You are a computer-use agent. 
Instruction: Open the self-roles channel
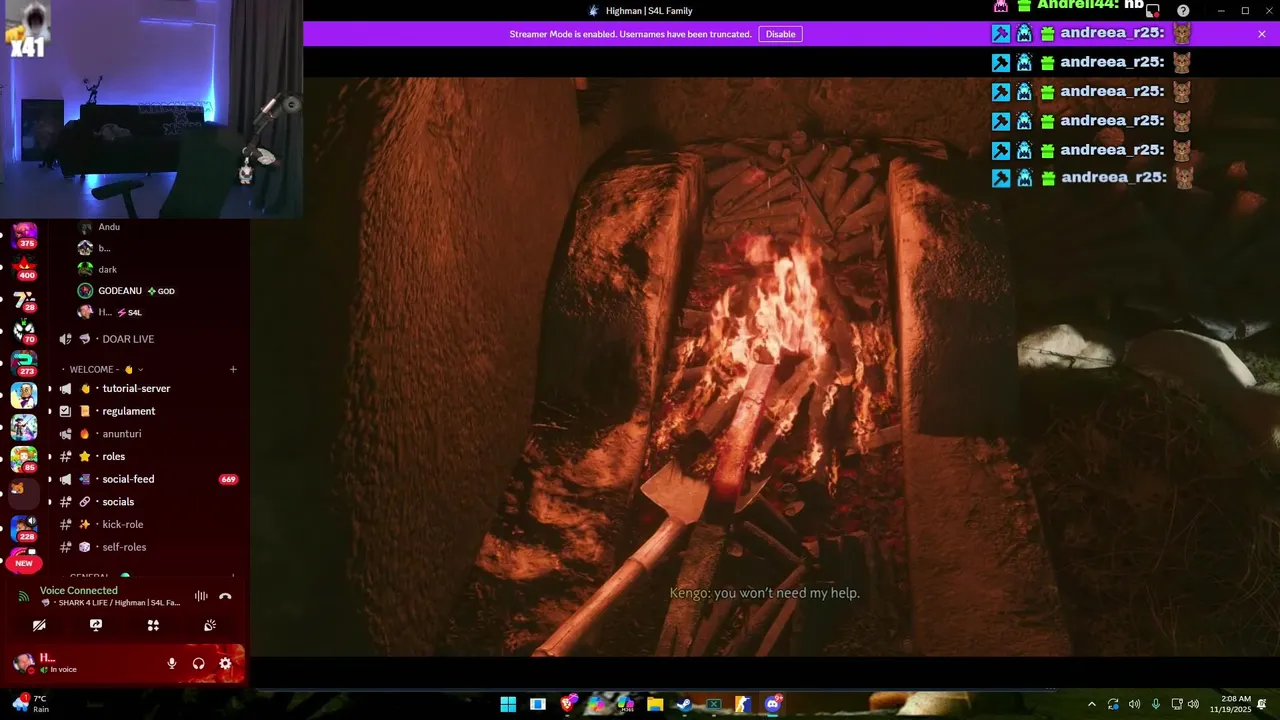click(124, 547)
